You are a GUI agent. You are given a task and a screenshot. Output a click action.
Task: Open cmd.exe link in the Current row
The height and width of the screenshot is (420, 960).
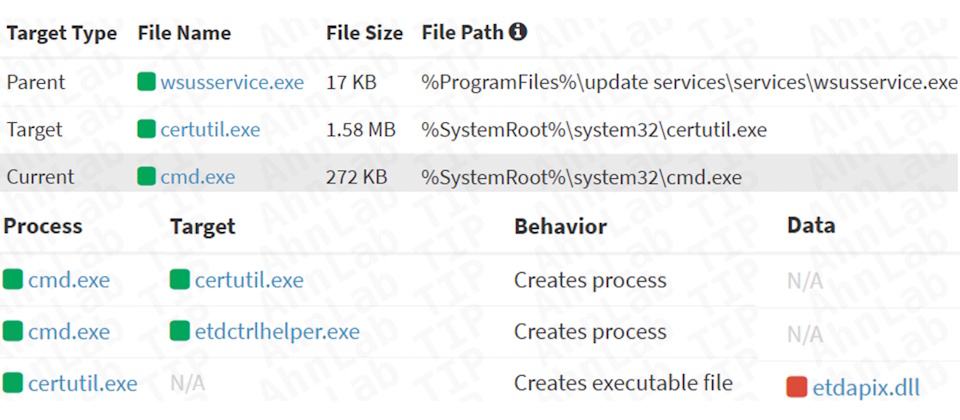pos(198,177)
